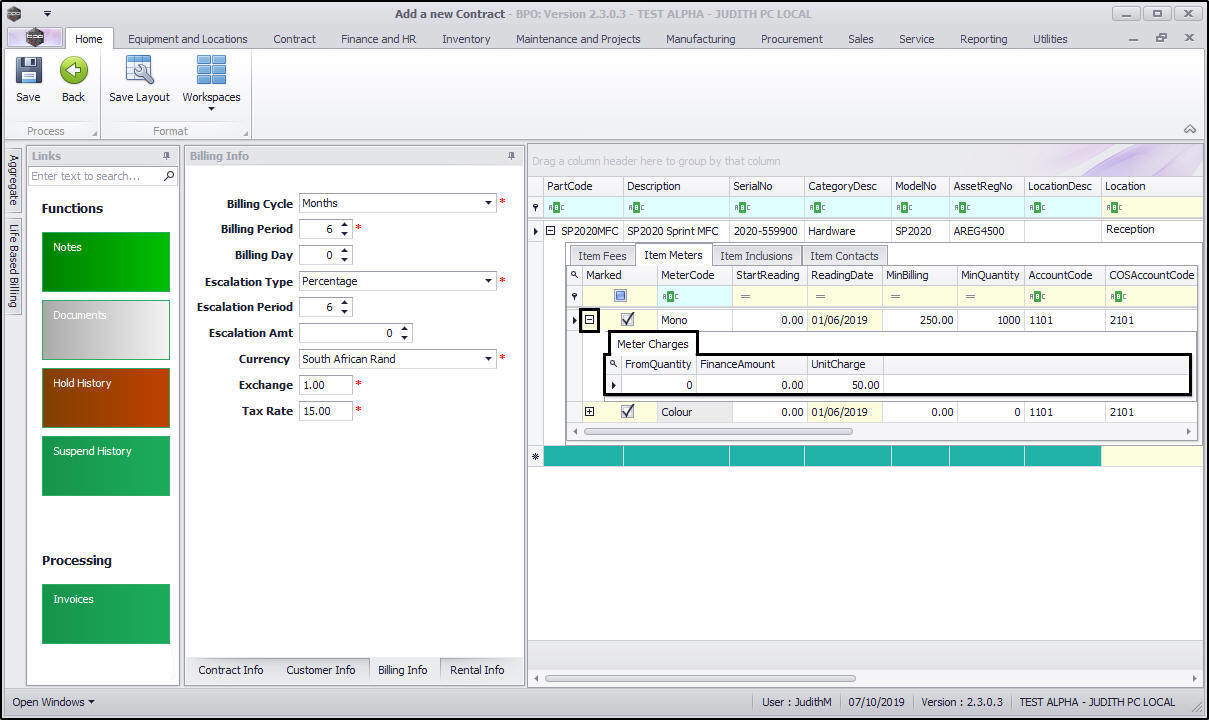
Task: Open the Escalation Type dropdown
Action: click(x=489, y=281)
